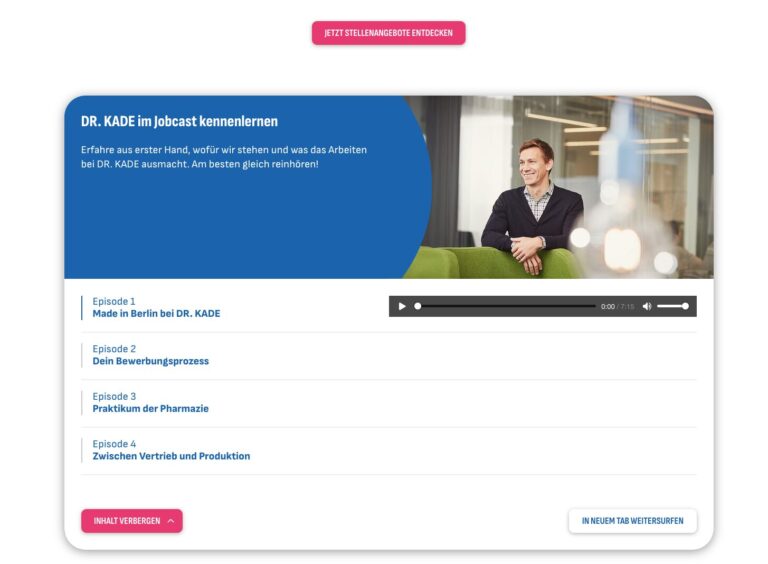
Task: Select Dein Bewerbungsprozess episode title
Action: pos(150,361)
